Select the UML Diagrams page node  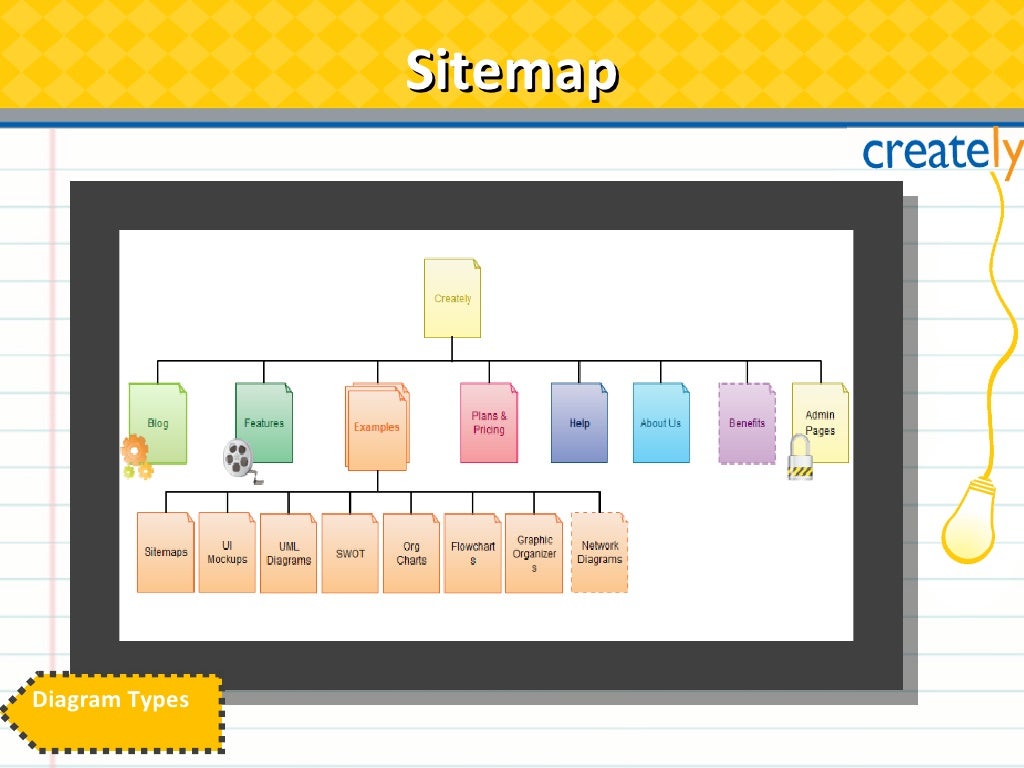click(289, 553)
